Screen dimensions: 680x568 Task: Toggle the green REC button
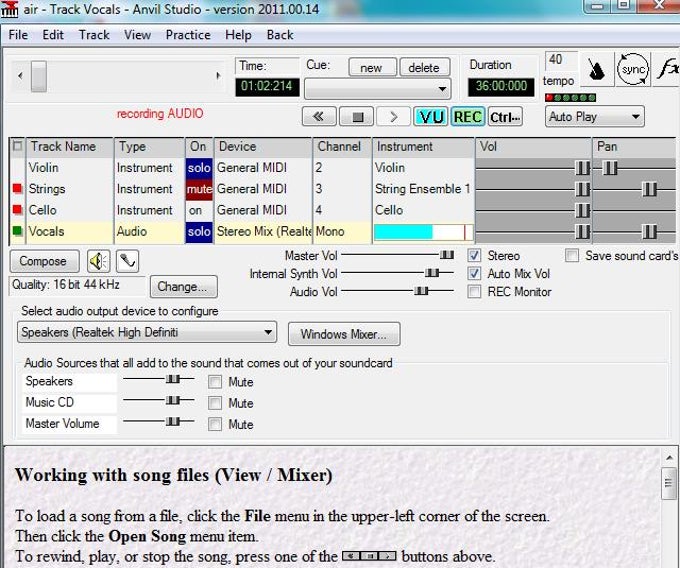pyautogui.click(x=468, y=117)
